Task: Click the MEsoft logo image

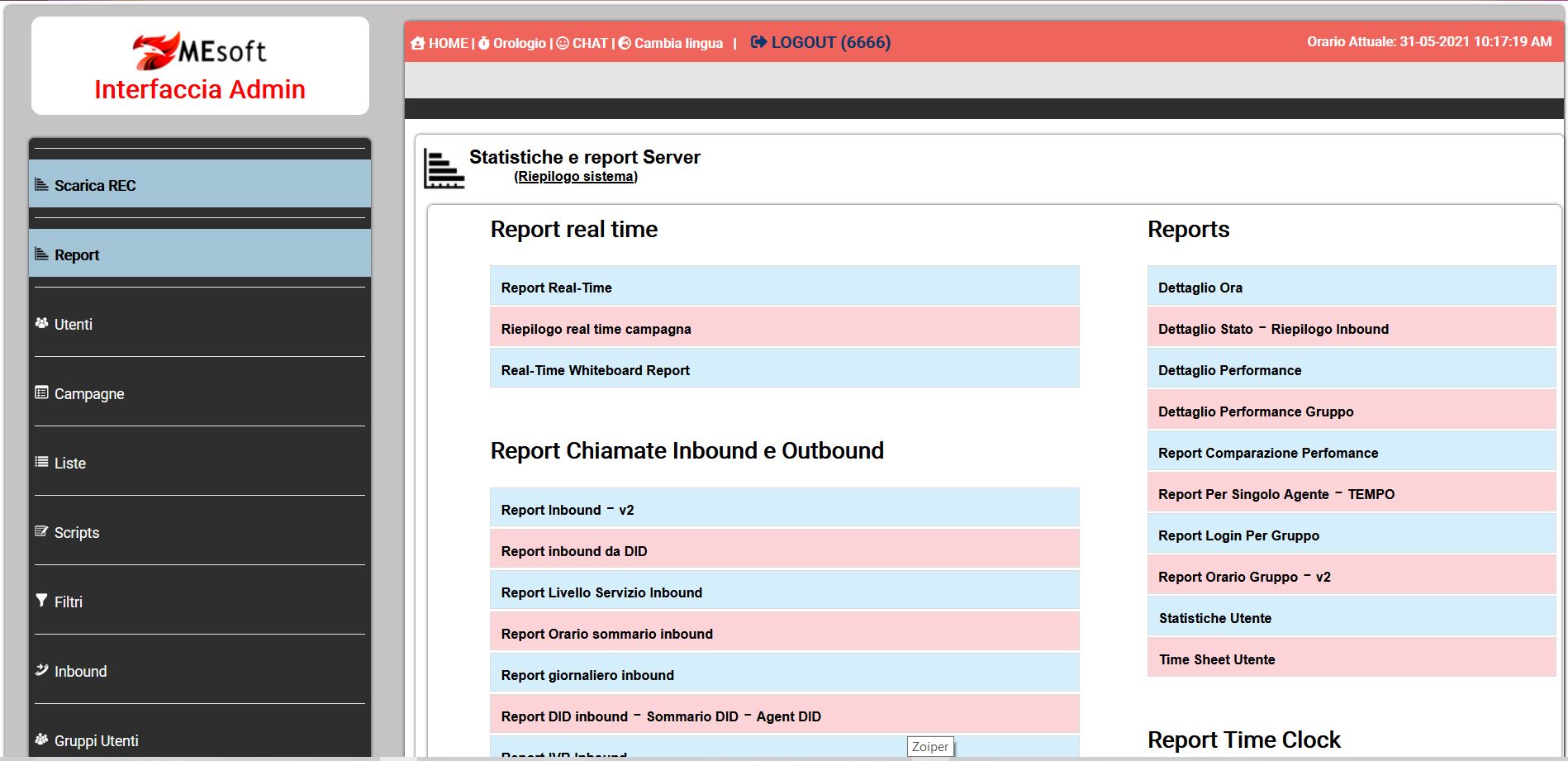Action: pyautogui.click(x=200, y=51)
